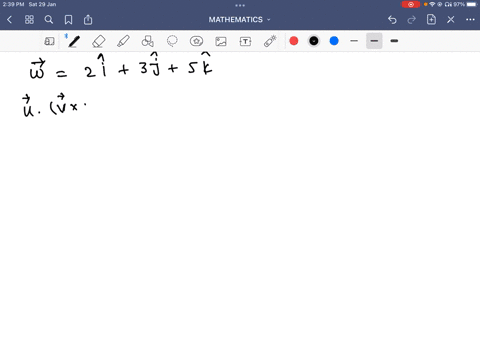
Task: Select the Highlighter tool
Action: click(123, 41)
